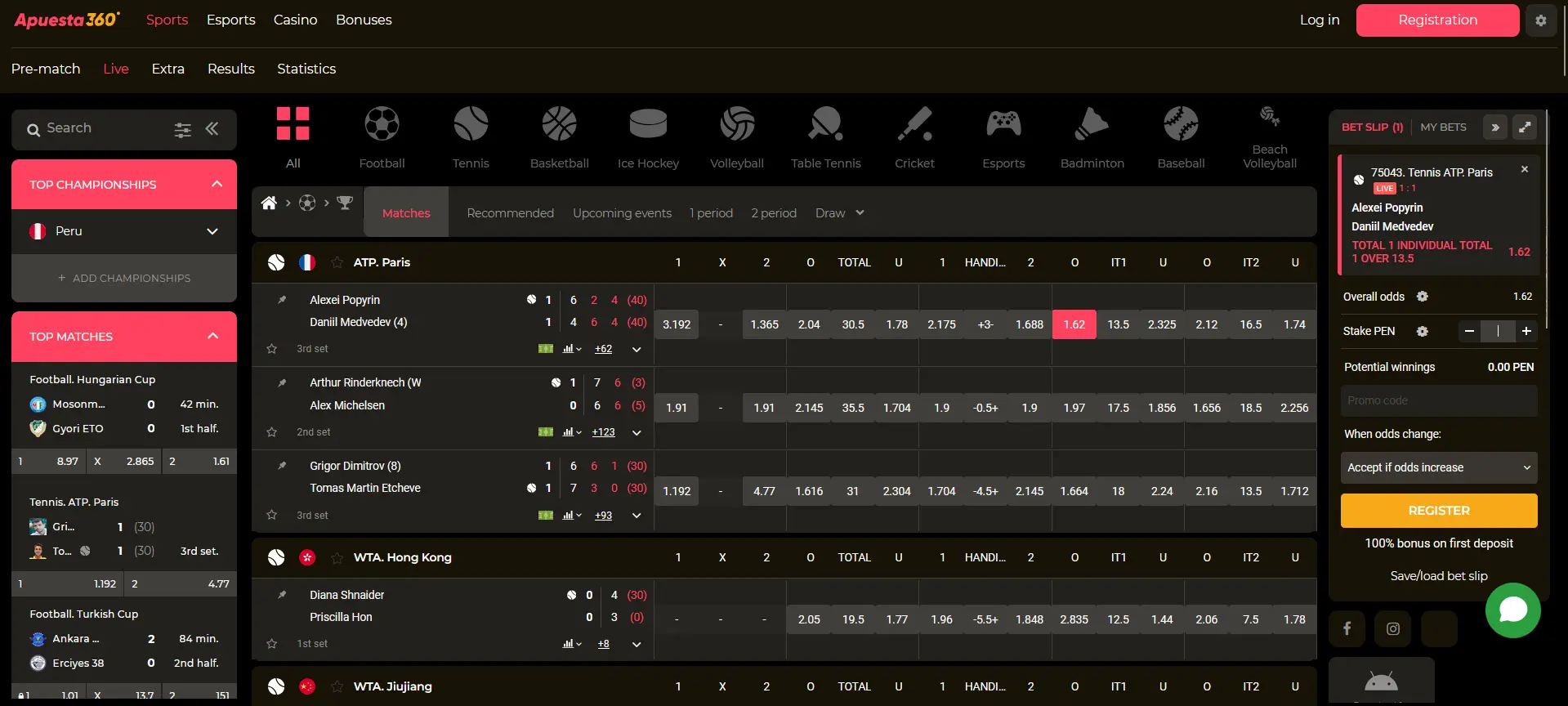Collapse bet slip with double-arrow icon
The width and height of the screenshot is (1568, 706).
click(x=1495, y=127)
